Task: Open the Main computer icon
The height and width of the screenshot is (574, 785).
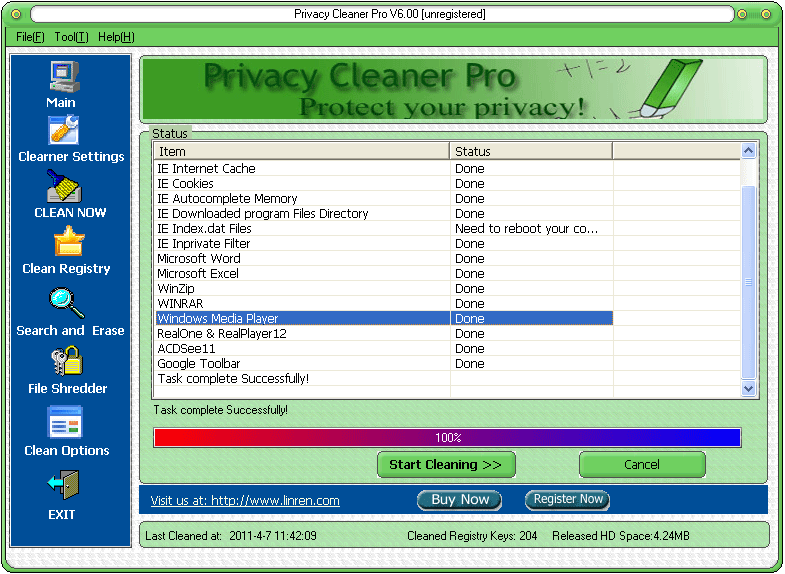Action: (x=62, y=76)
